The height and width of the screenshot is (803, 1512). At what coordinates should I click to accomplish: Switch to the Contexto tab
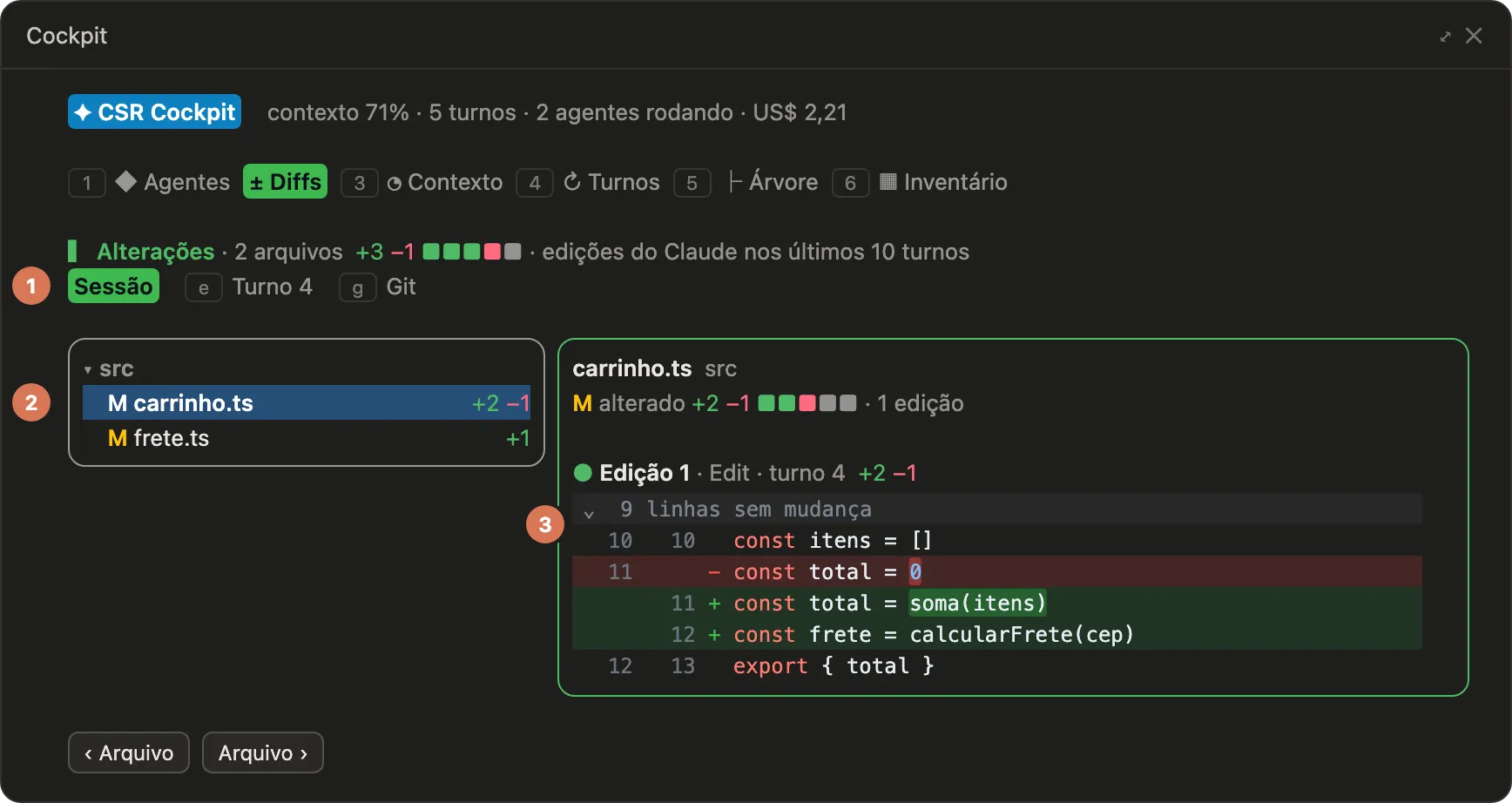pyautogui.click(x=455, y=182)
